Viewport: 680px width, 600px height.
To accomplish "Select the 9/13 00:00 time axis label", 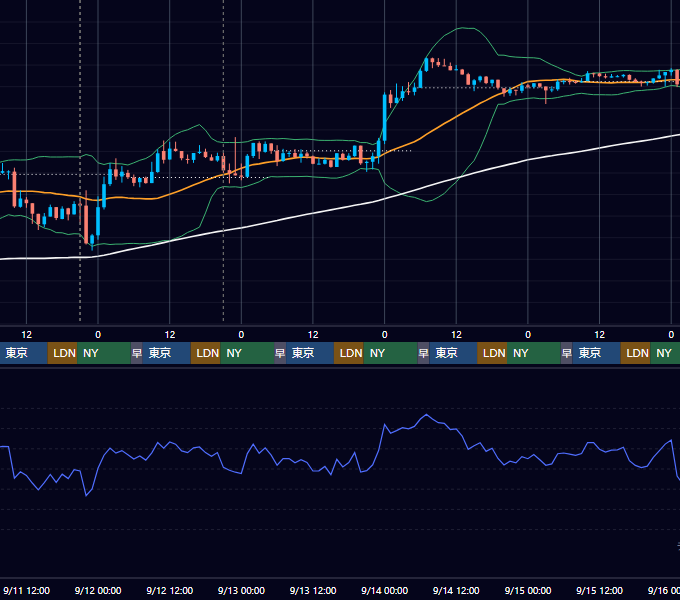I will pyautogui.click(x=241, y=590).
